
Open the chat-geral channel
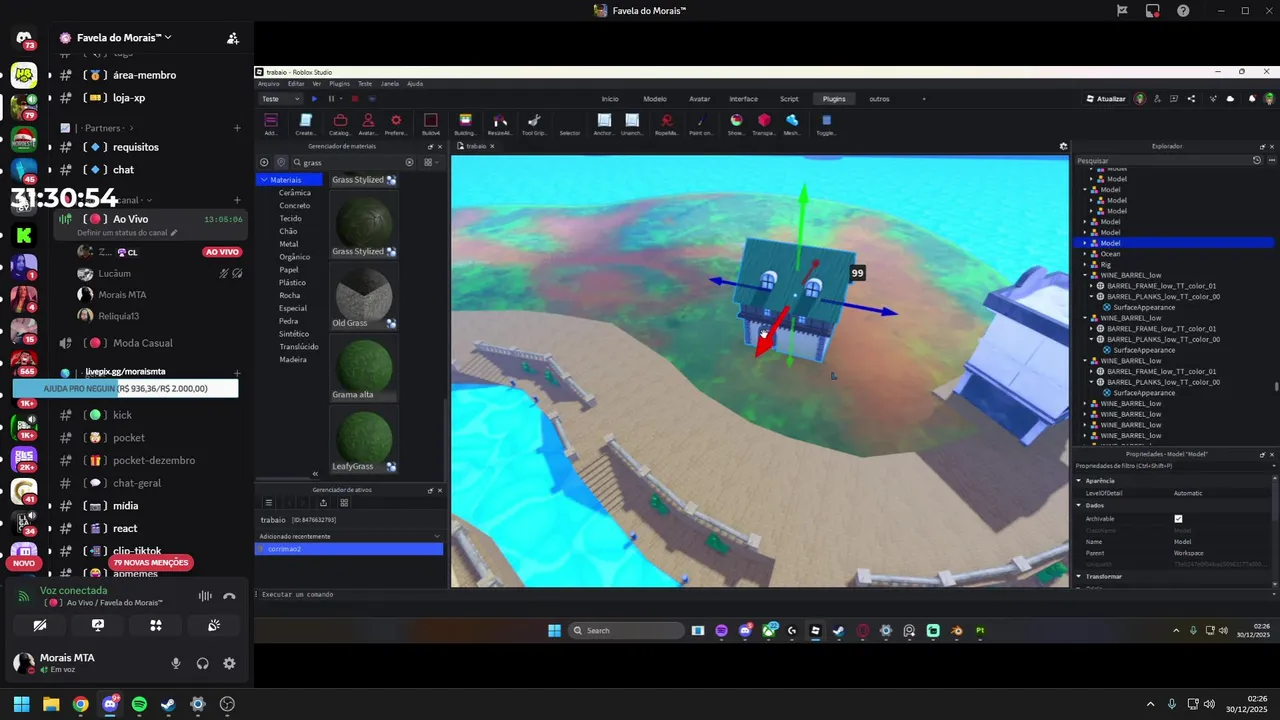pos(136,483)
